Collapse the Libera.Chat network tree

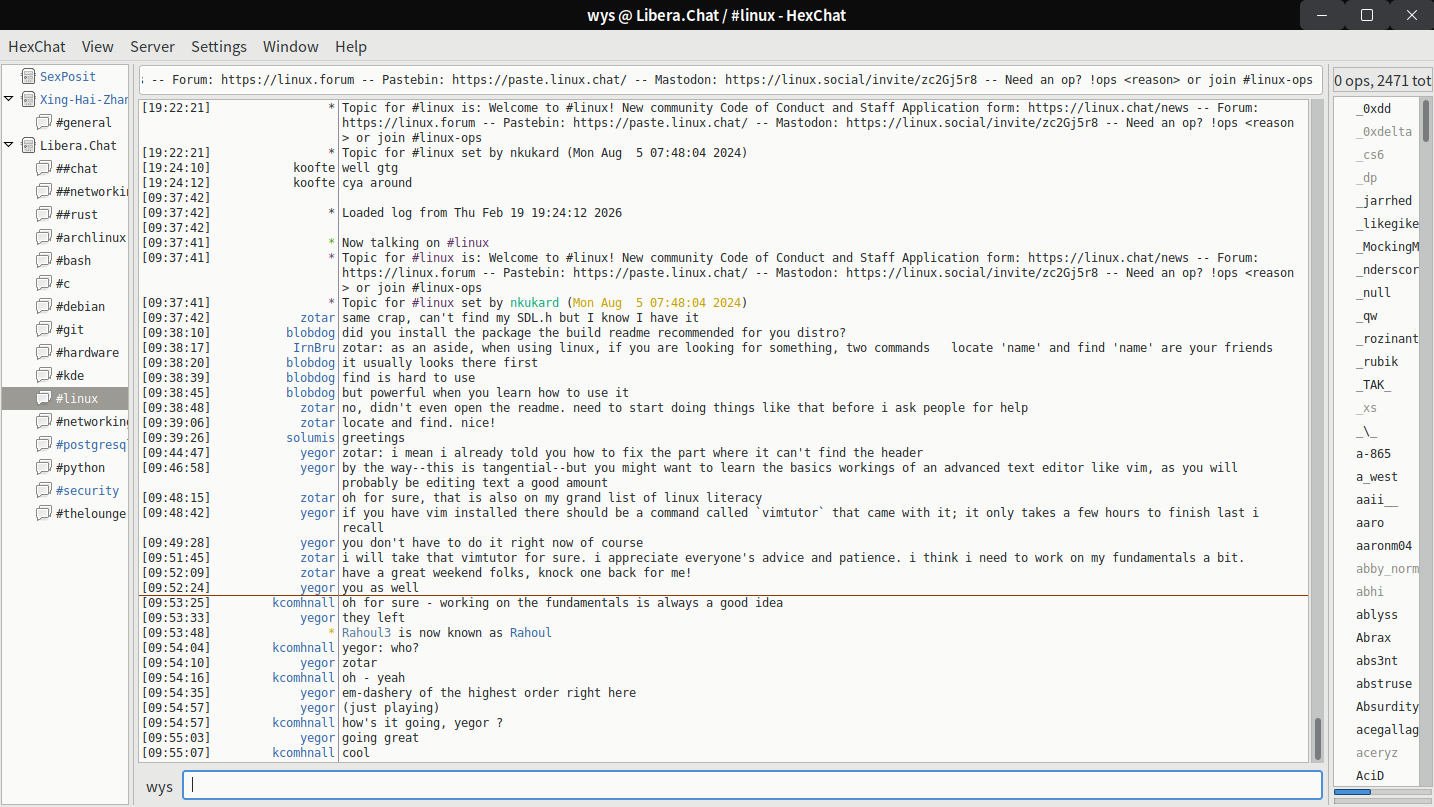pyautogui.click(x=9, y=145)
